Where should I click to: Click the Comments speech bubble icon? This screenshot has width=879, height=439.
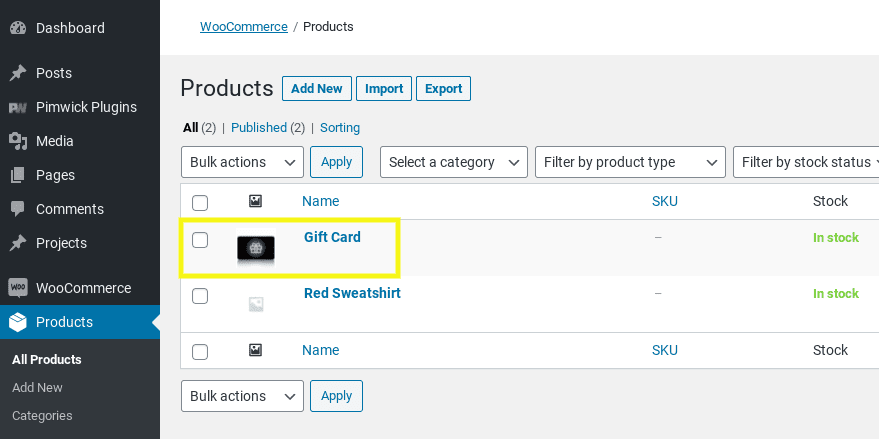click(17, 209)
